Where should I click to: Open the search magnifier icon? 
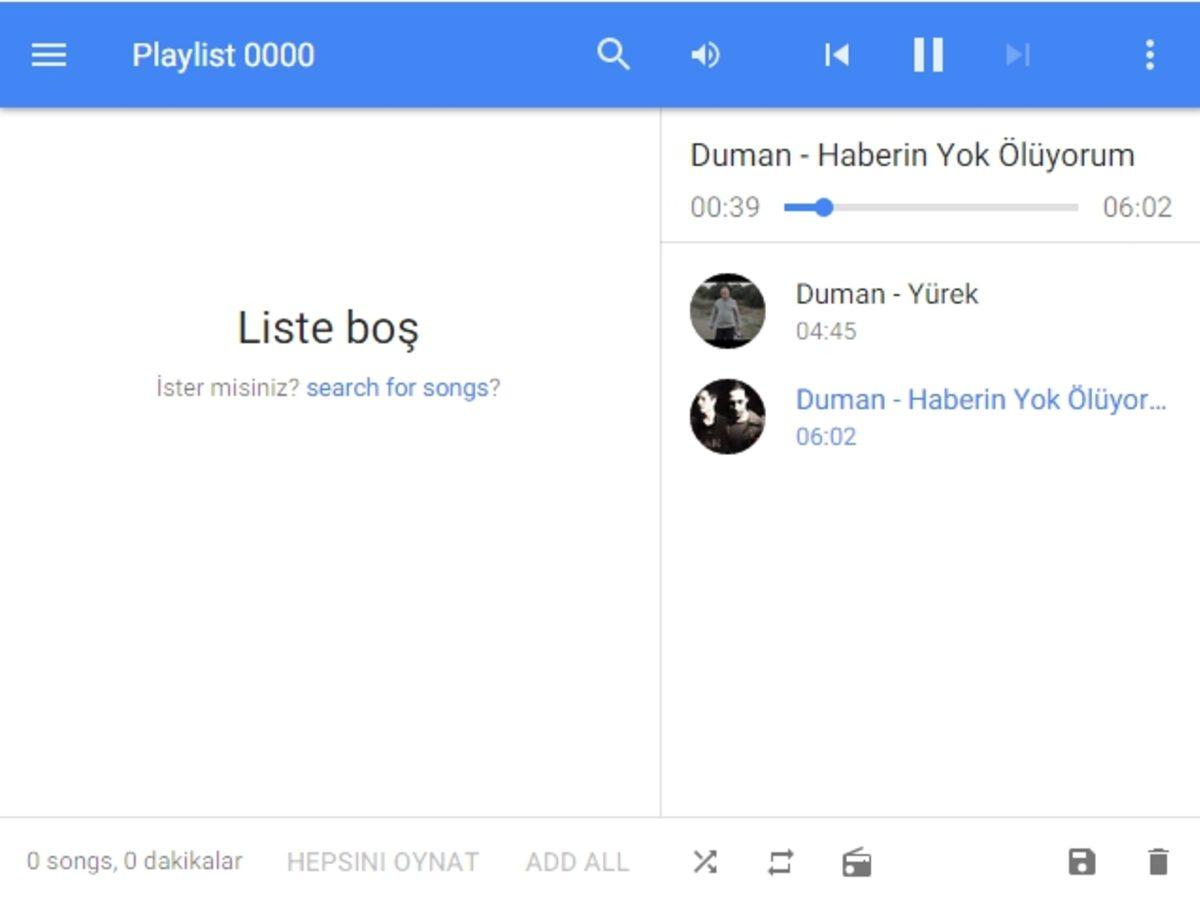pos(613,55)
